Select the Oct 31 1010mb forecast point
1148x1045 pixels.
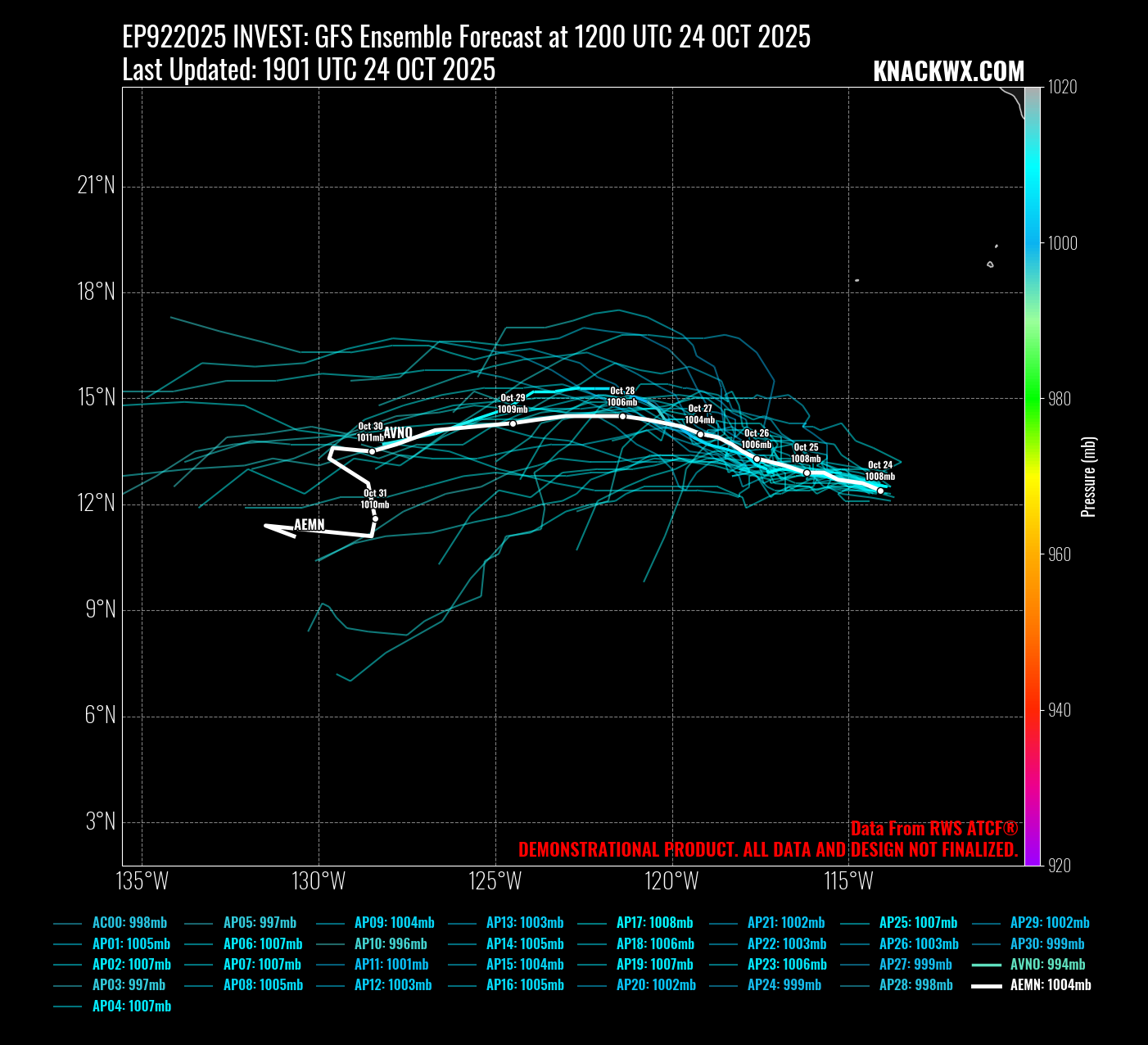375,518
